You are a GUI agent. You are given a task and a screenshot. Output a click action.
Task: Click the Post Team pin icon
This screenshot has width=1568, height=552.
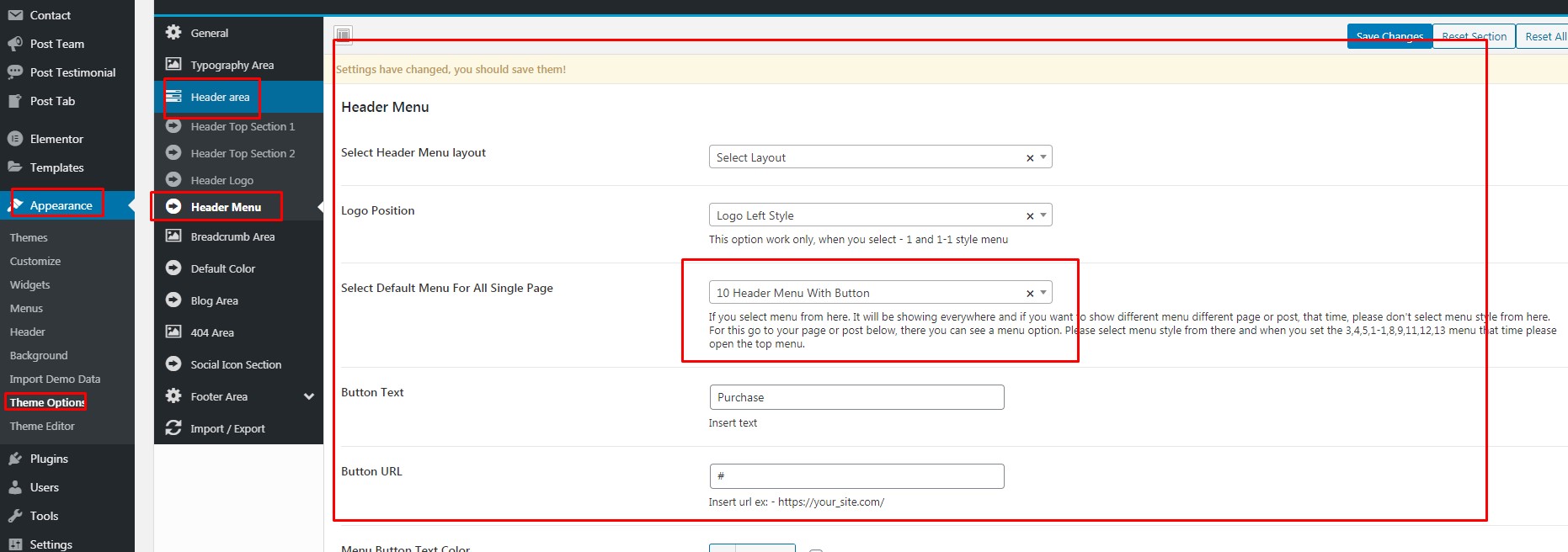(15, 44)
